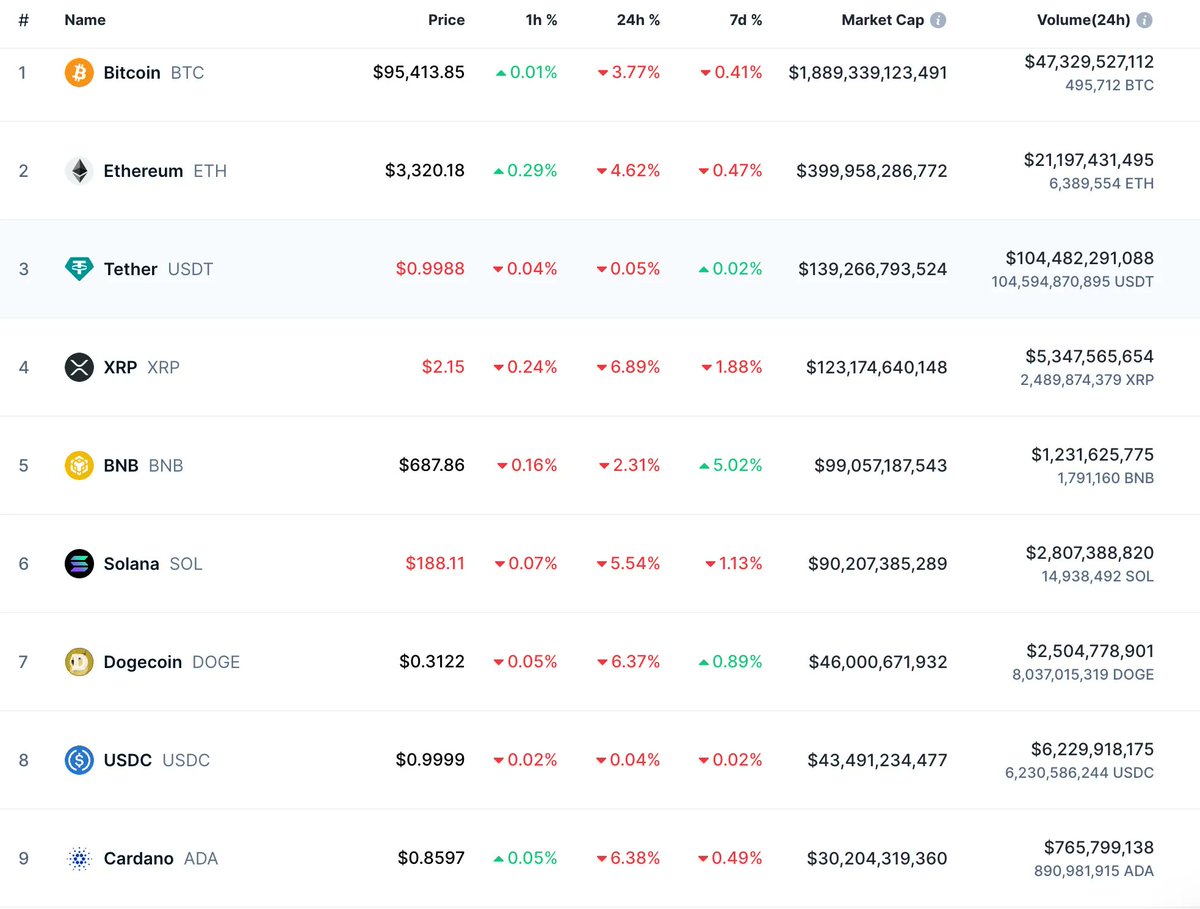
Task: Click the Cardano logo icon
Action: 79,858
